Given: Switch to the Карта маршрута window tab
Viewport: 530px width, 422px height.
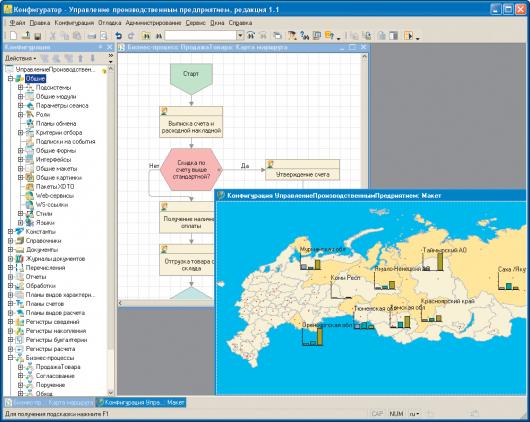Looking at the screenshot, I should (50, 402).
